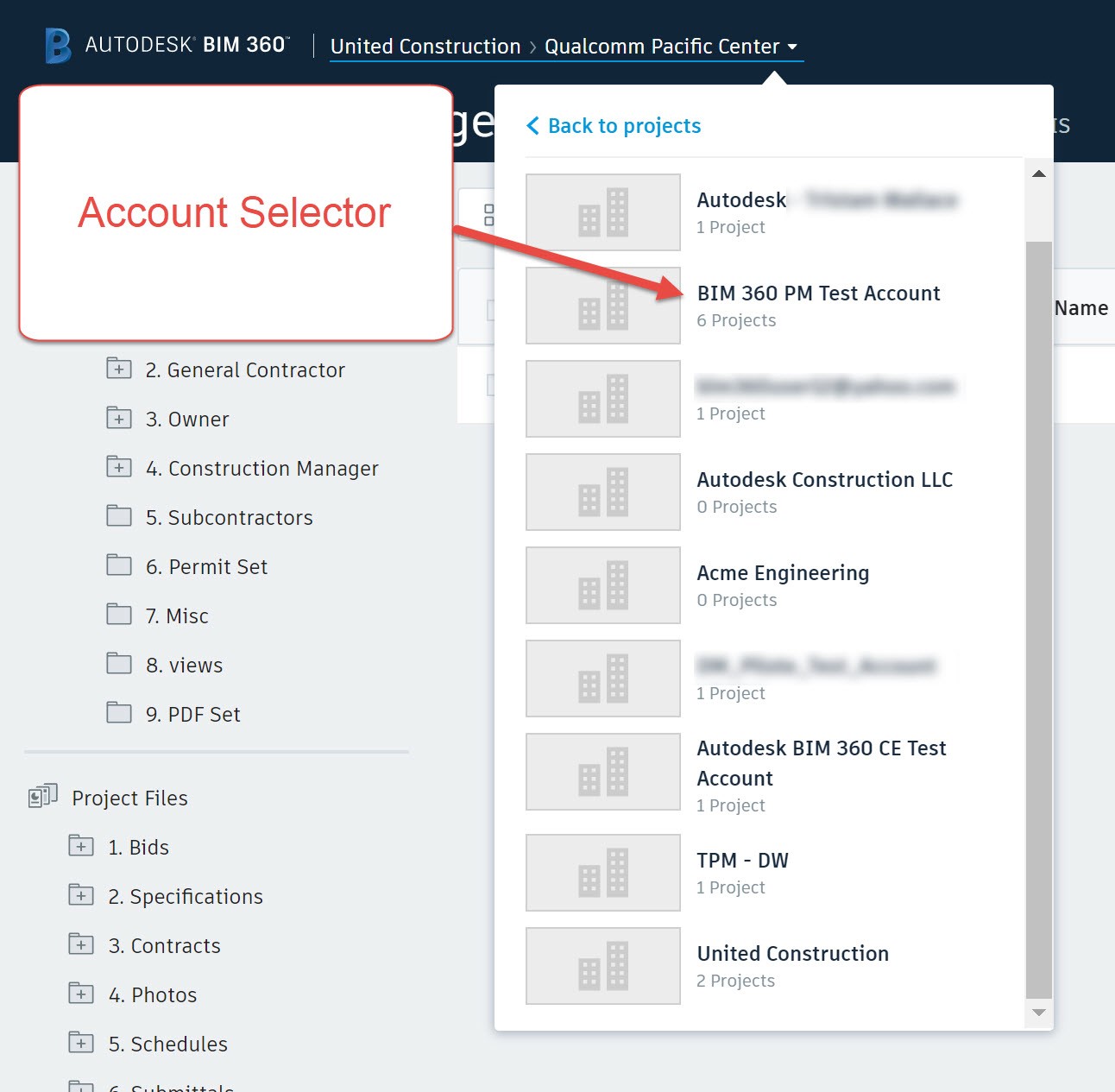This screenshot has width=1115, height=1092.
Task: Expand the 2. Specifications folder
Action: [x=81, y=895]
